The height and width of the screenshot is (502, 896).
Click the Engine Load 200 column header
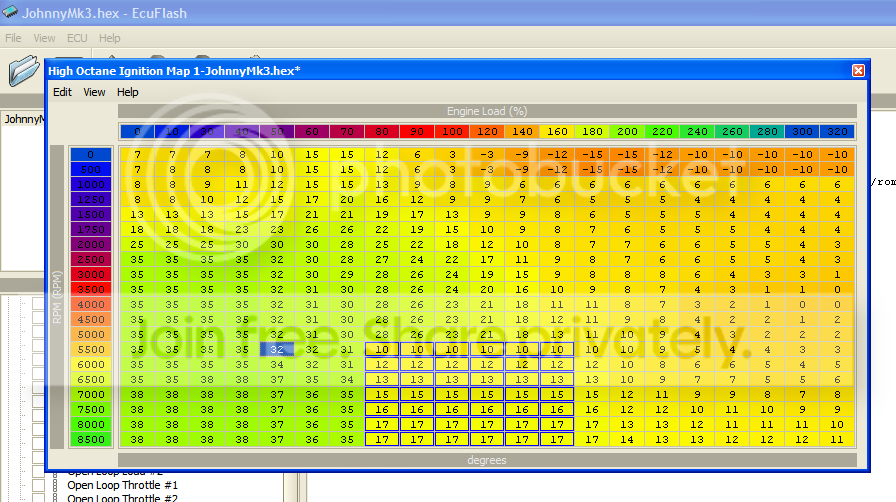click(627, 132)
